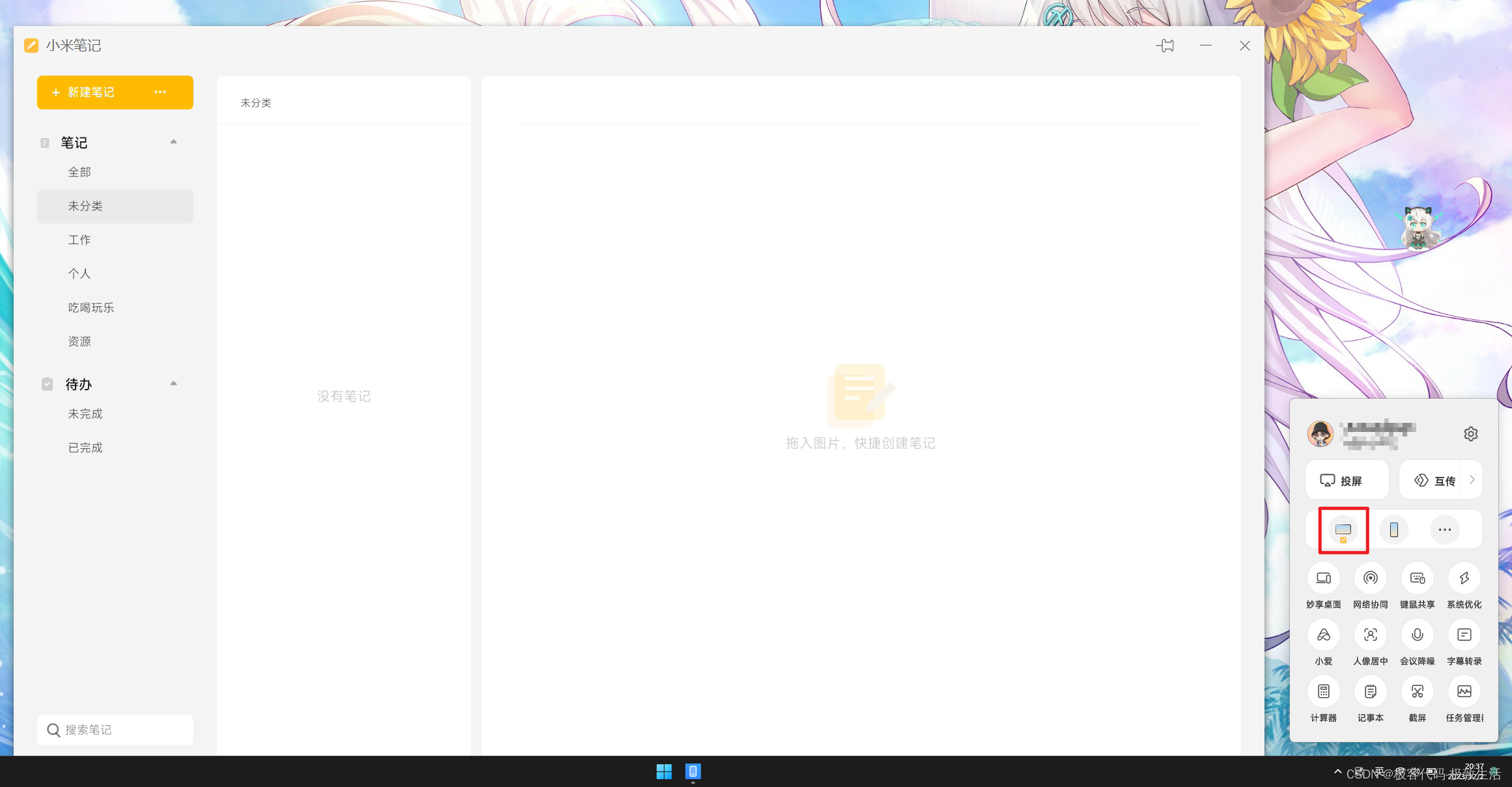Select the 未分类 category in the sidebar

pyautogui.click(x=115, y=206)
